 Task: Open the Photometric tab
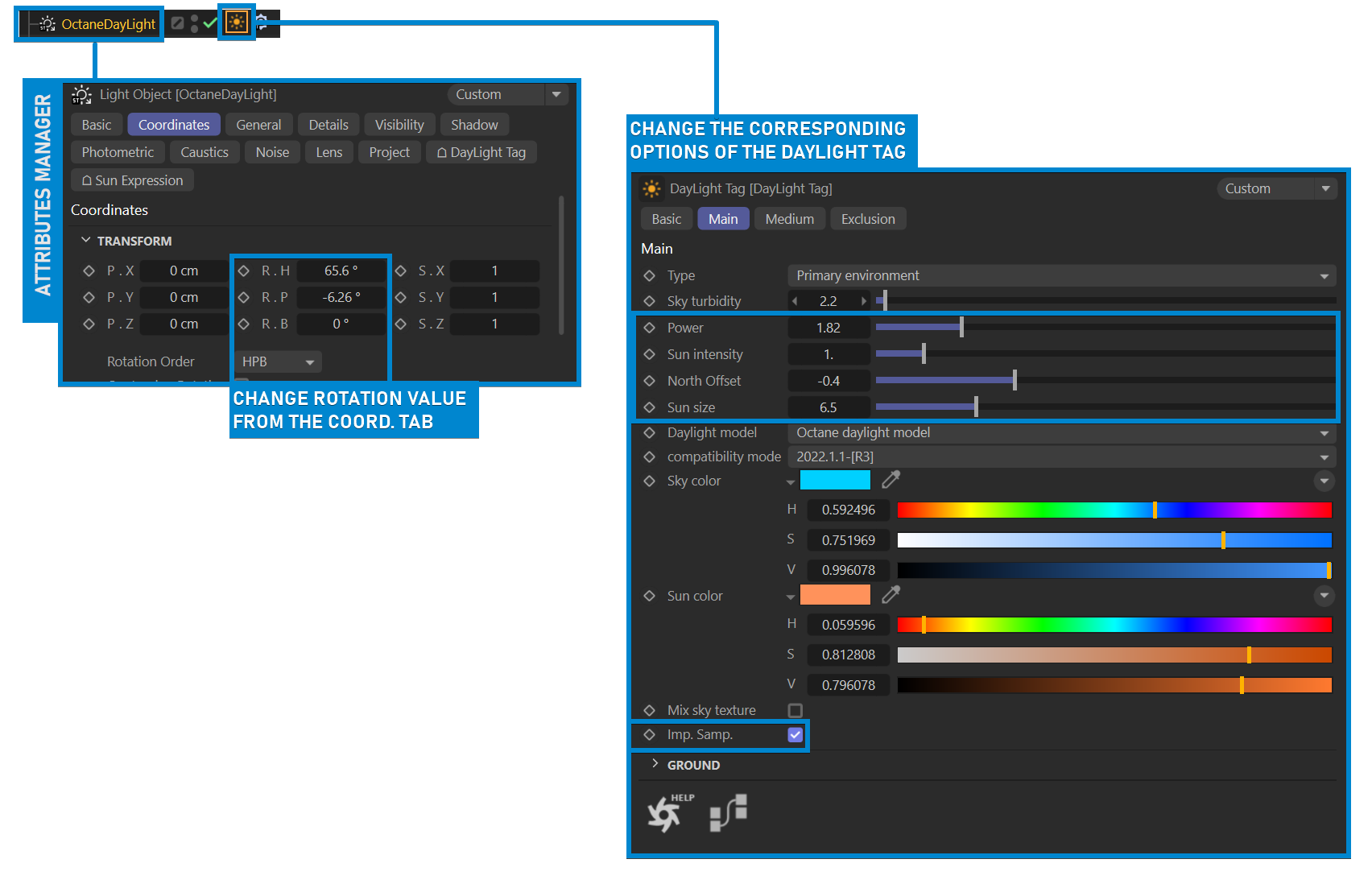tap(118, 152)
